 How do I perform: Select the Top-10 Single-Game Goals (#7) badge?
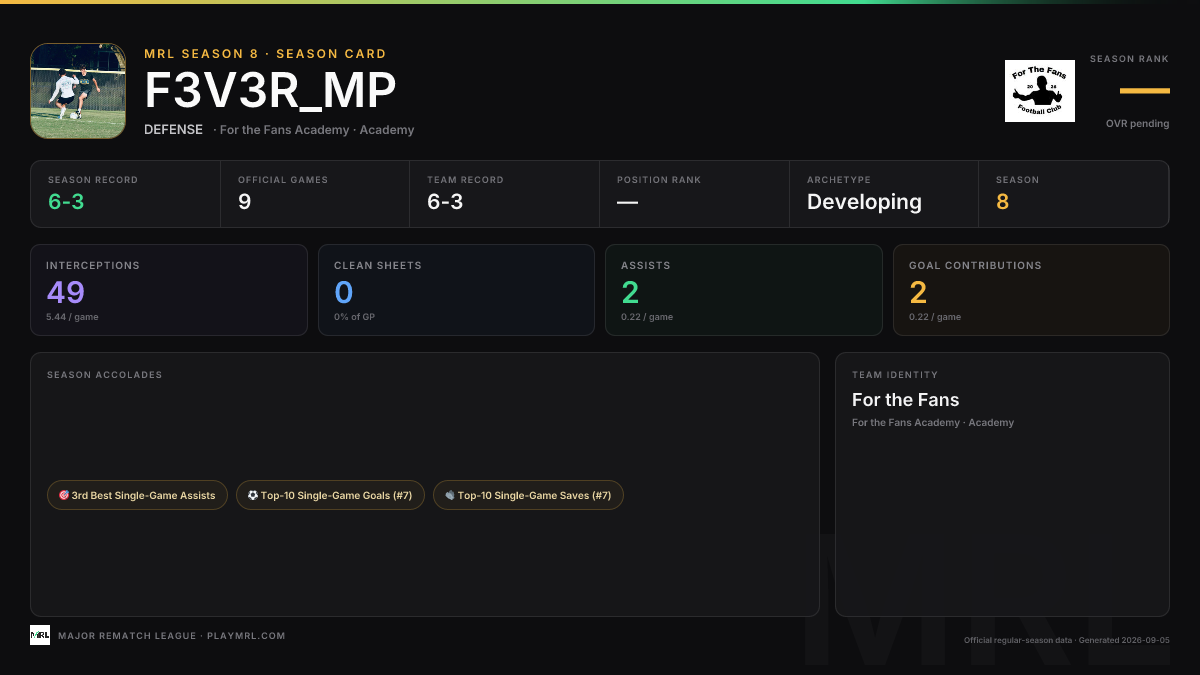[330, 495]
